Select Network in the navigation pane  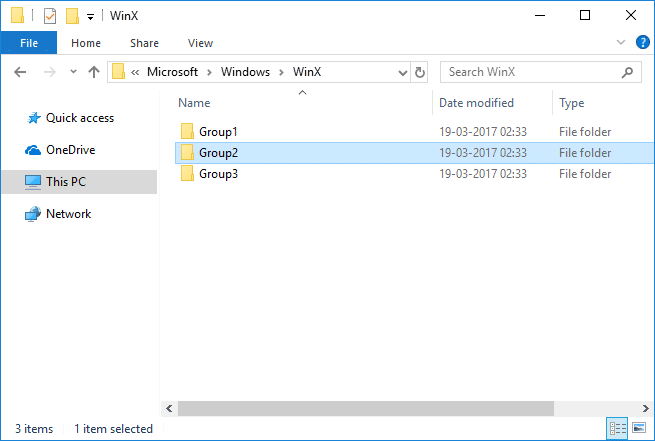click(68, 213)
